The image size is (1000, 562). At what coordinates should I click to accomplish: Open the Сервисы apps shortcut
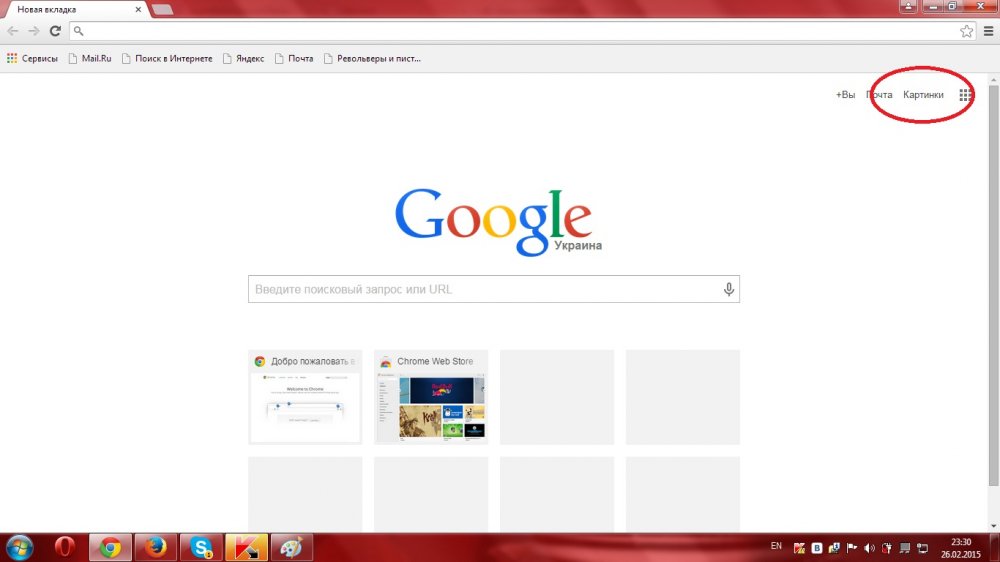click(x=33, y=58)
